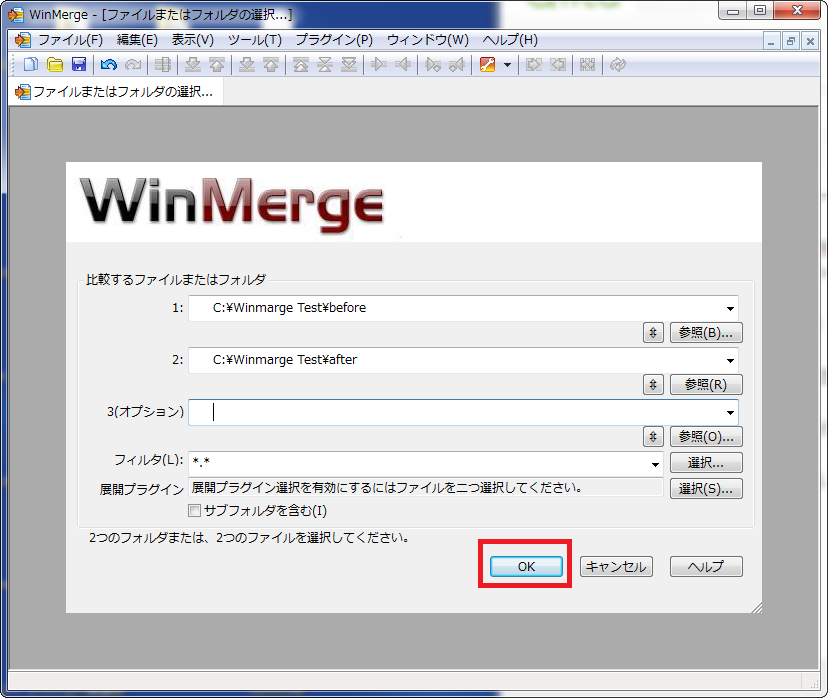Screen dimensions: 828x698
Task: Click the plugin 選択(S)... button
Action: pos(706,488)
